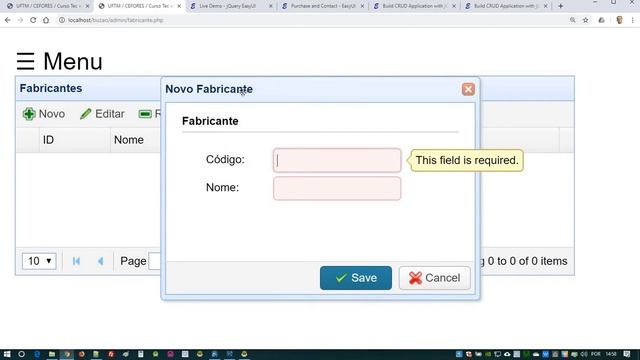
Task: Close the Live Demo - jQuery EasyUI tab
Action: tap(271, 6)
